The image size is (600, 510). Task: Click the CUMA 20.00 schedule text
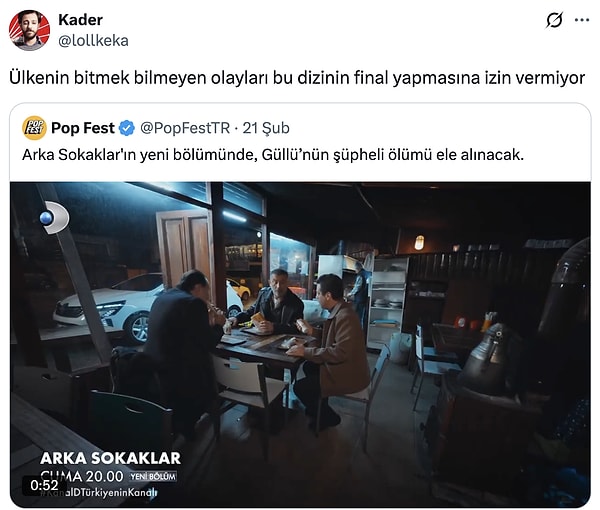pyautogui.click(x=82, y=477)
